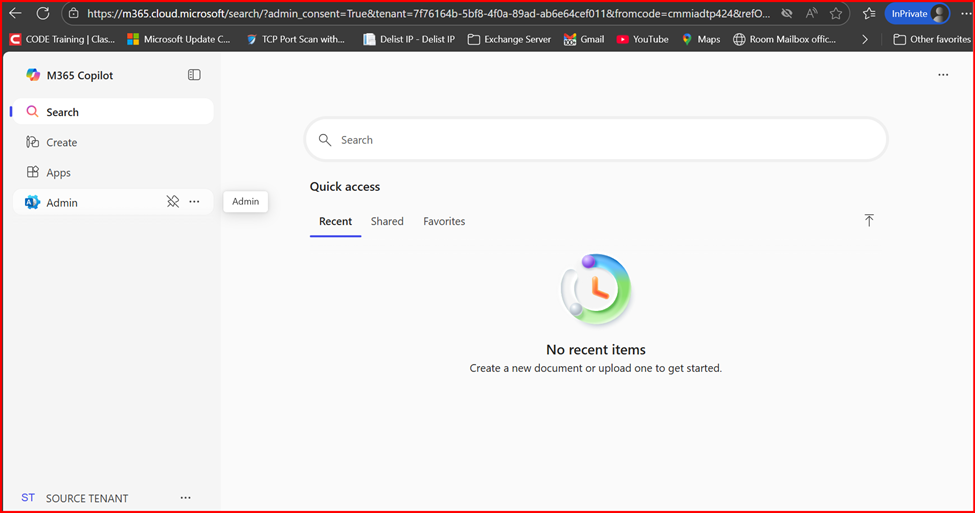Open Apps from the left sidebar
This screenshot has width=975, height=513.
coord(58,173)
